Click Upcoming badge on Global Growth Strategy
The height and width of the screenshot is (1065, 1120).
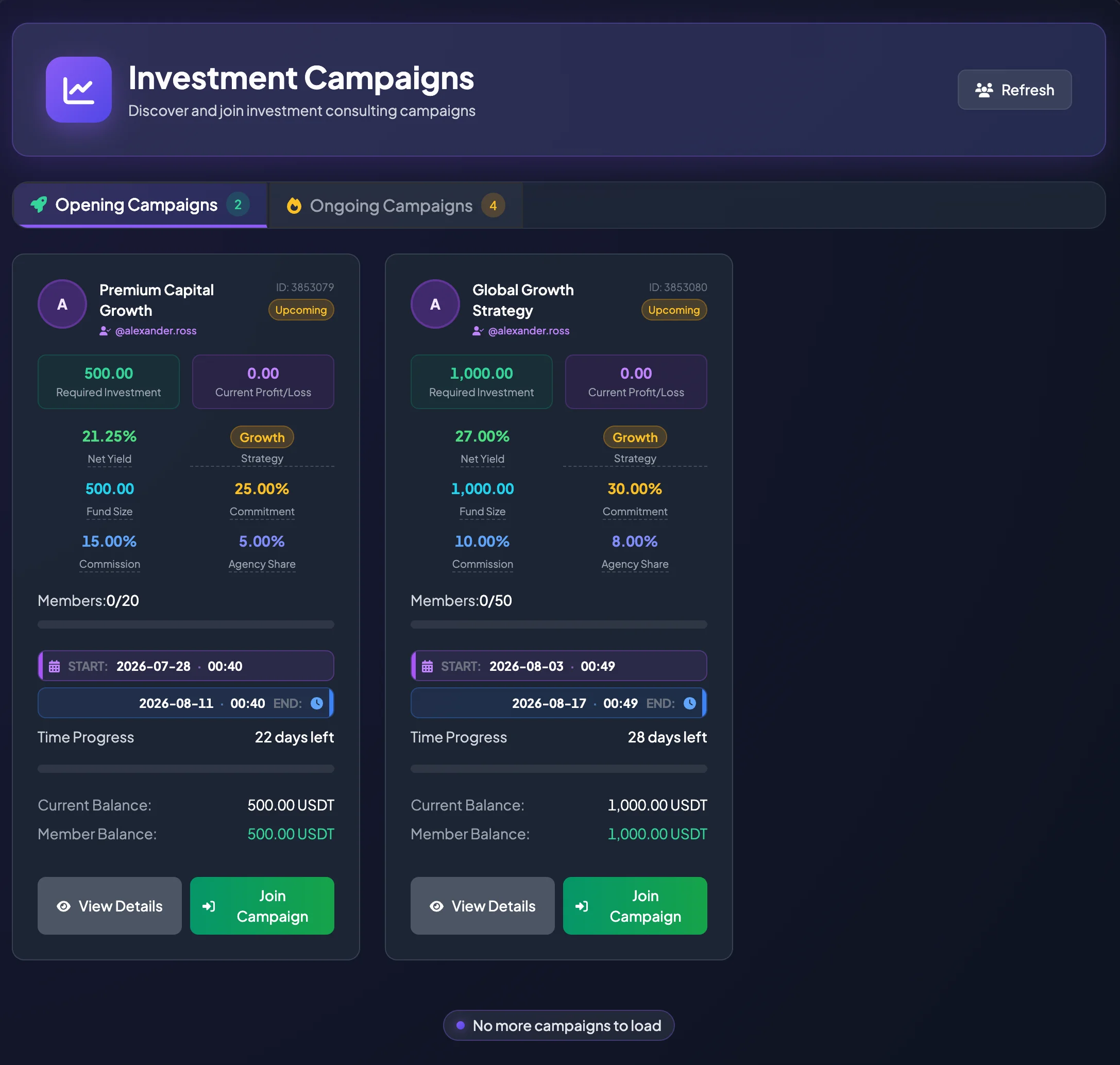[x=674, y=310]
